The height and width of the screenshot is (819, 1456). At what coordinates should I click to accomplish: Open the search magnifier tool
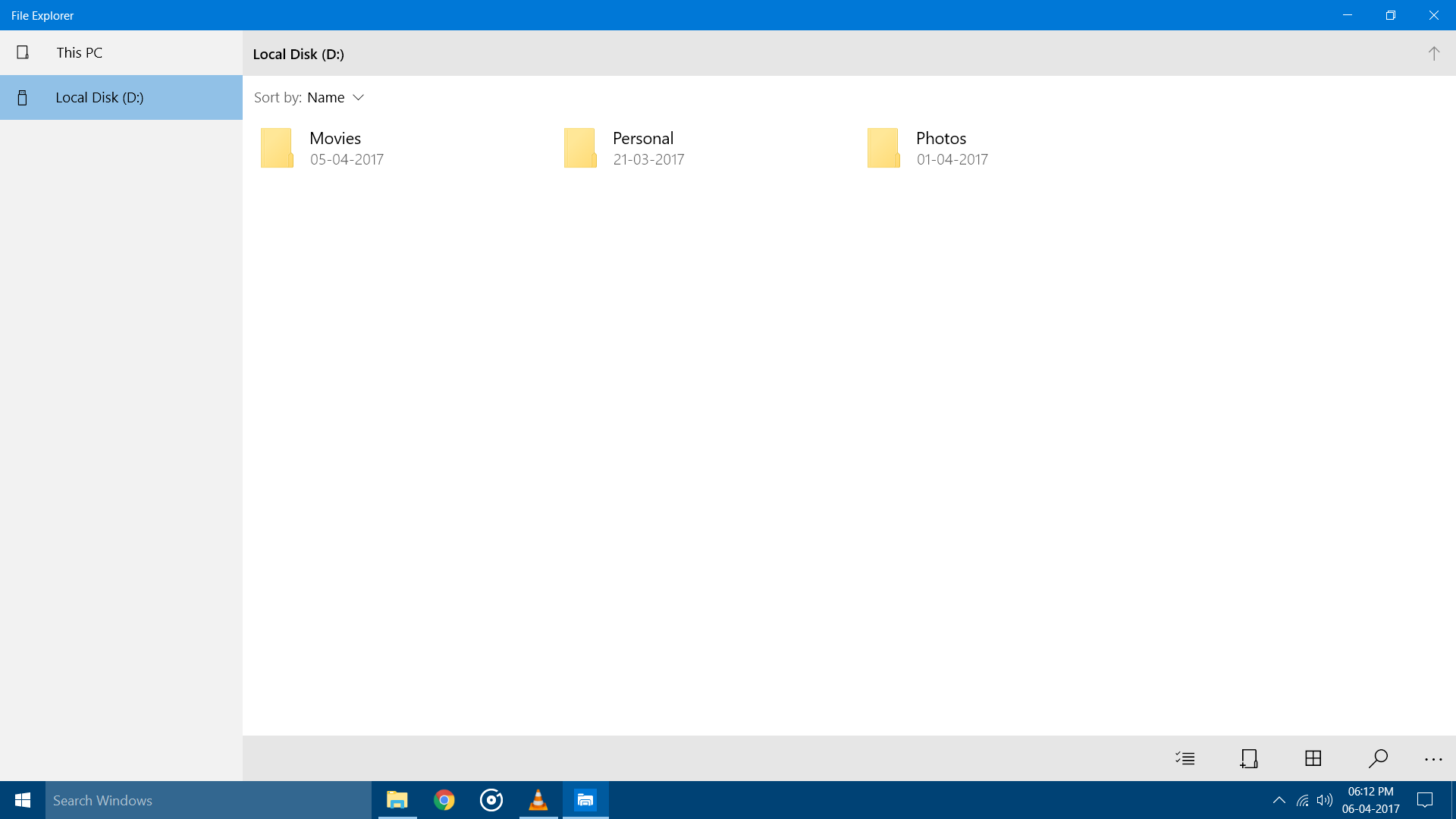[x=1378, y=758]
